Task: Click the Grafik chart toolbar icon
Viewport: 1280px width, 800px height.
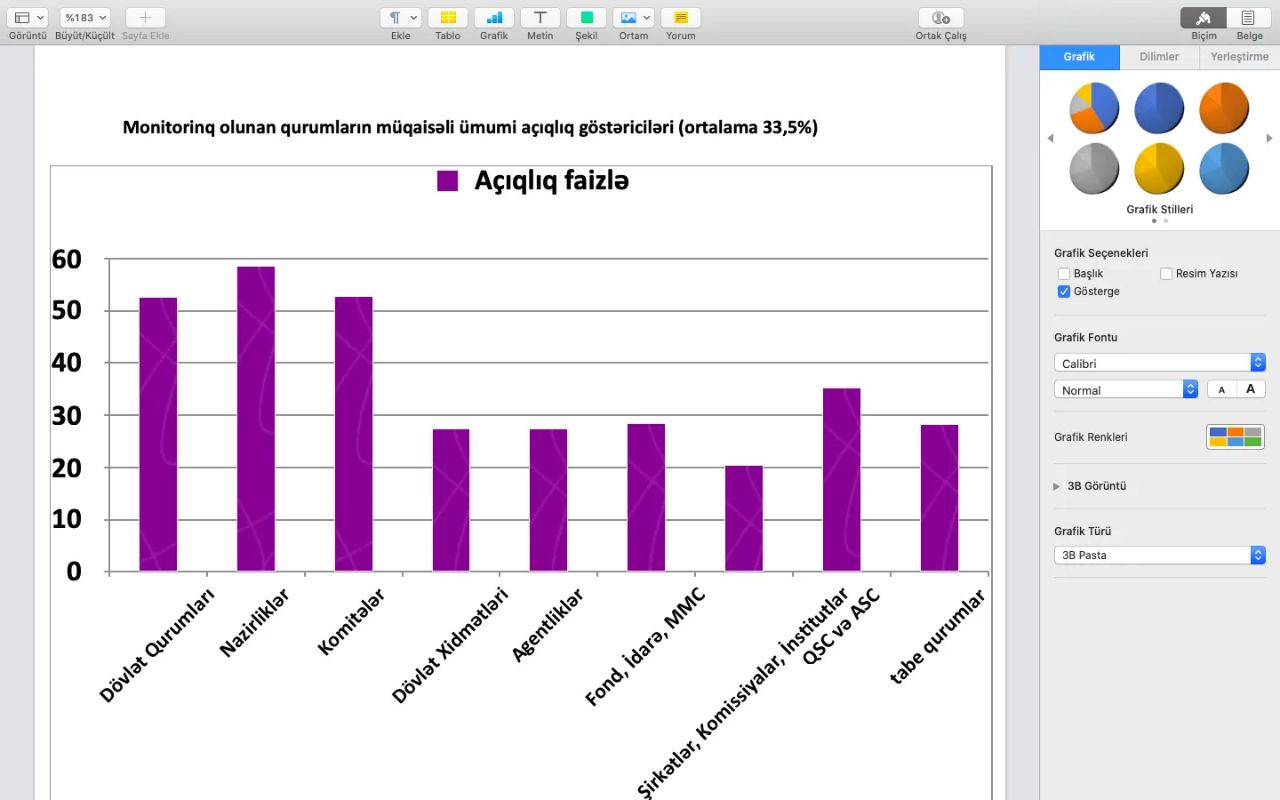Action: 494,18
